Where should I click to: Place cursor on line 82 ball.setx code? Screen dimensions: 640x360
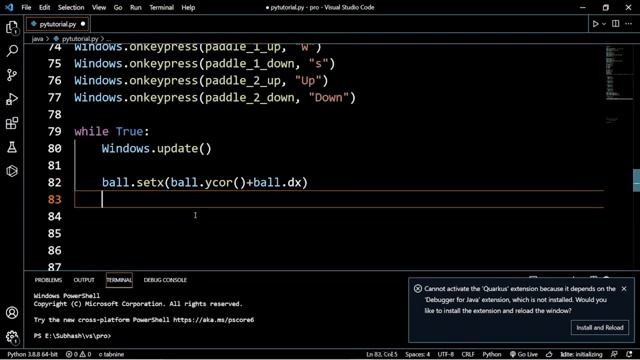pos(204,182)
